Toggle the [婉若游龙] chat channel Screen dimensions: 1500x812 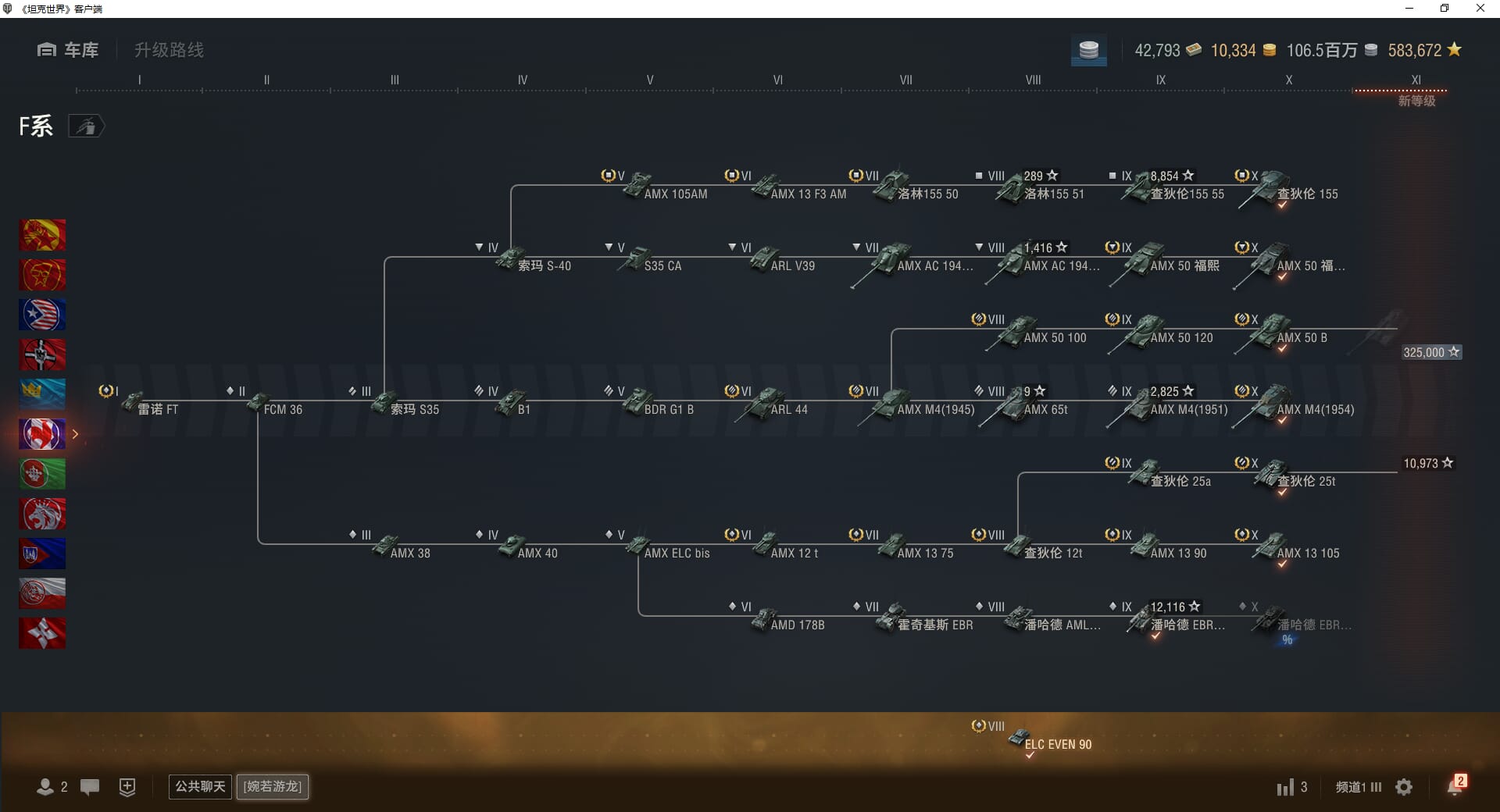tap(273, 786)
